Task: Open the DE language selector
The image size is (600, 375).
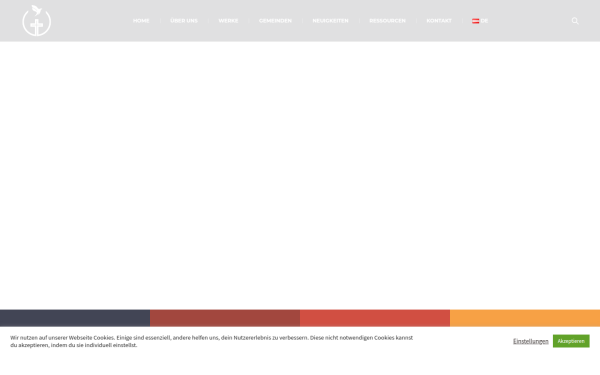Action: tap(480, 21)
